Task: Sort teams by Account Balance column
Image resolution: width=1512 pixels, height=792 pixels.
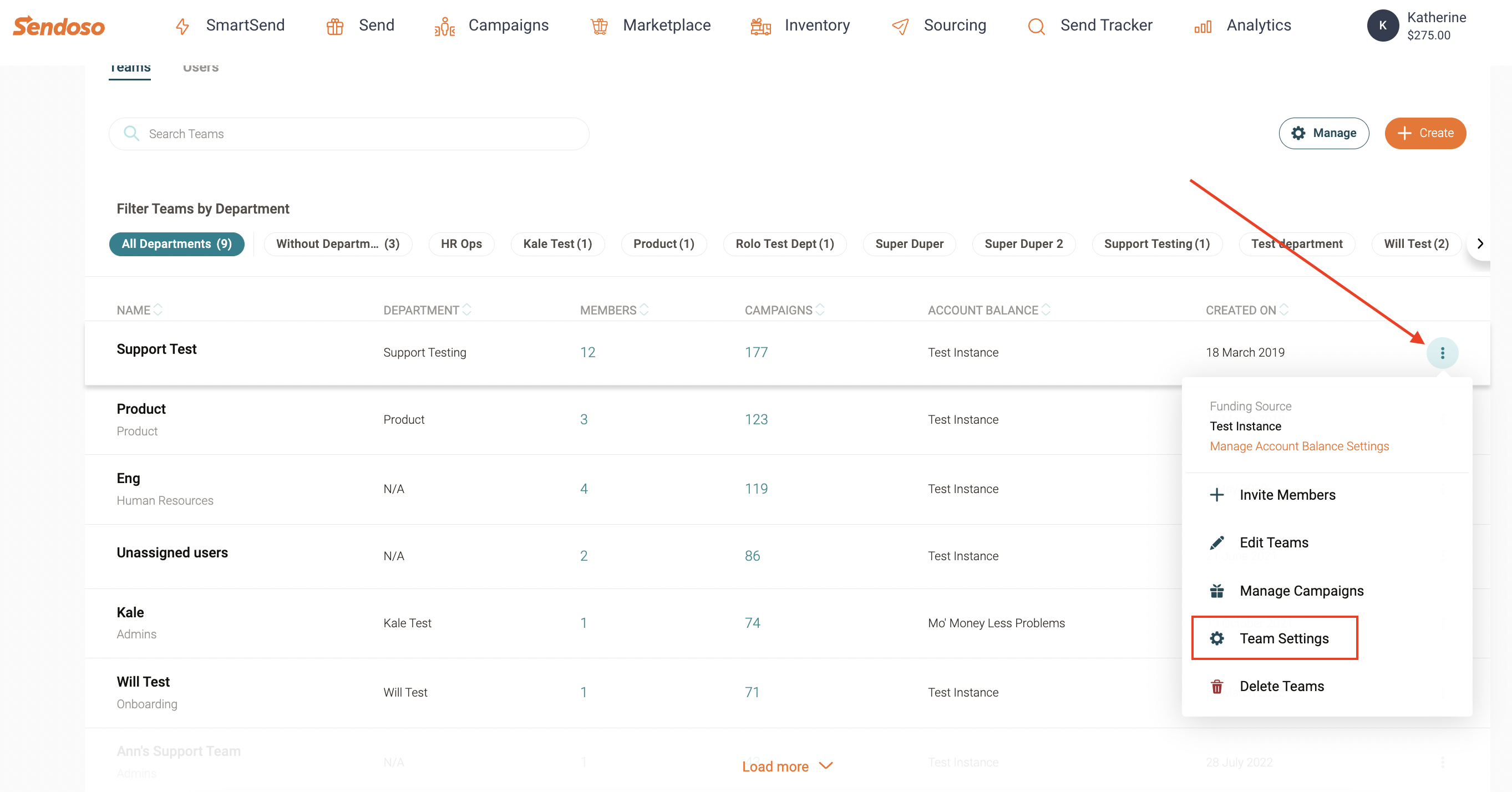Action: click(989, 310)
